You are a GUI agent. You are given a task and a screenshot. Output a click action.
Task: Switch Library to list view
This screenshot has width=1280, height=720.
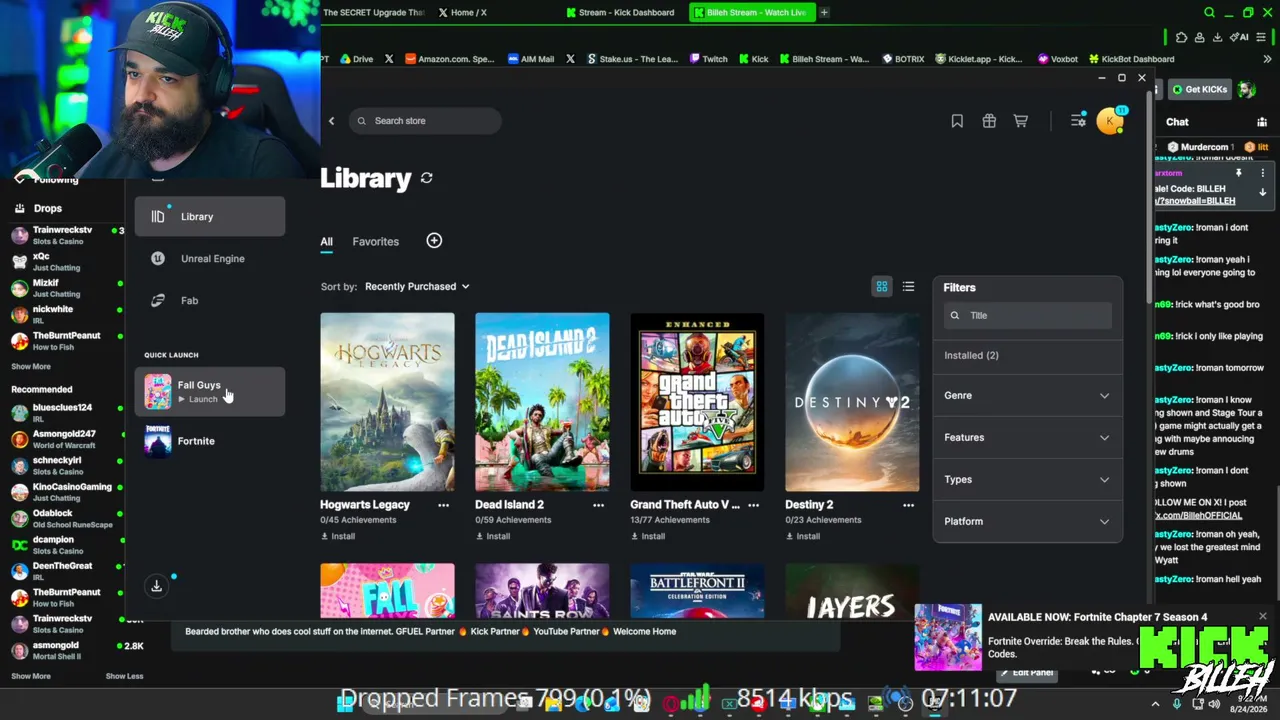908,287
